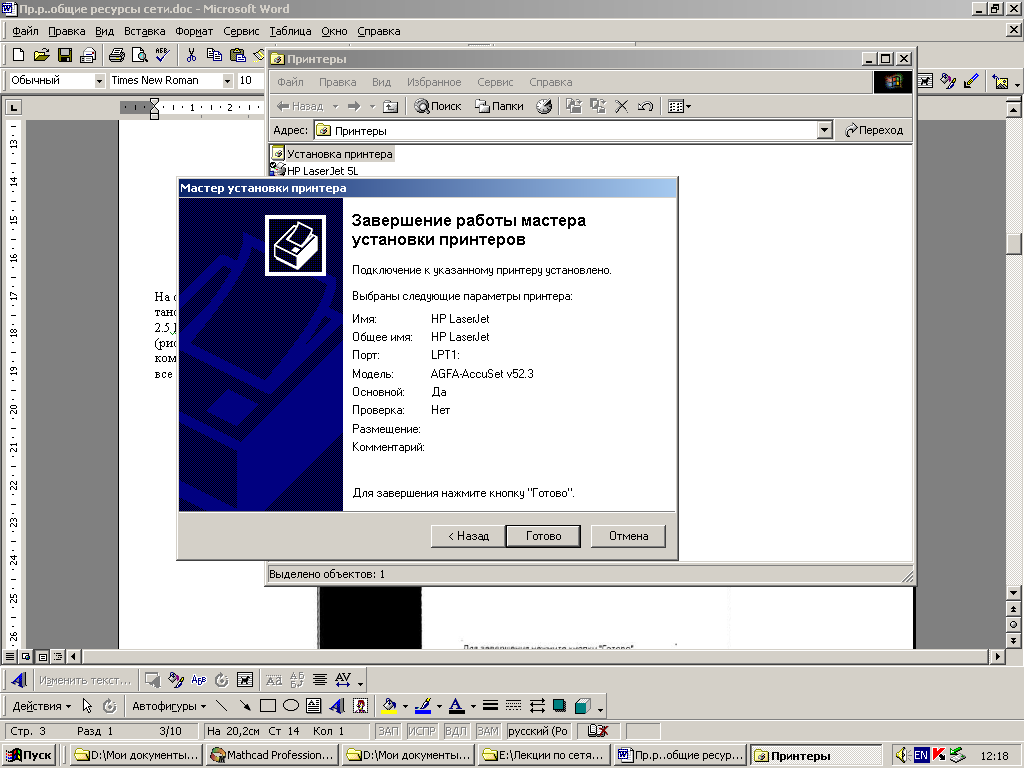Toggle the ВДЛ extend selection indicator
Viewport: 1024px width, 768px height.
coord(456,731)
